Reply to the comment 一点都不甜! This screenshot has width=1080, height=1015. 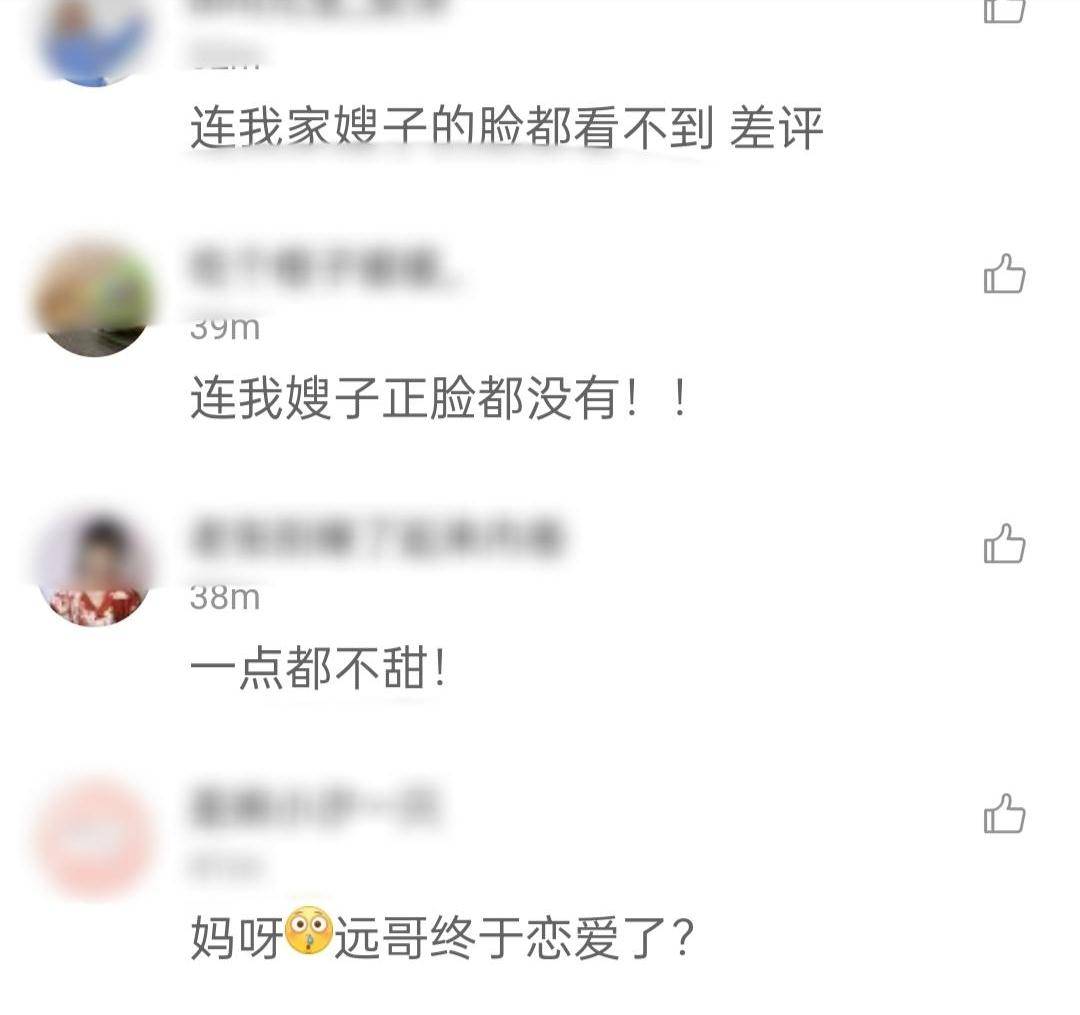pos(318,668)
